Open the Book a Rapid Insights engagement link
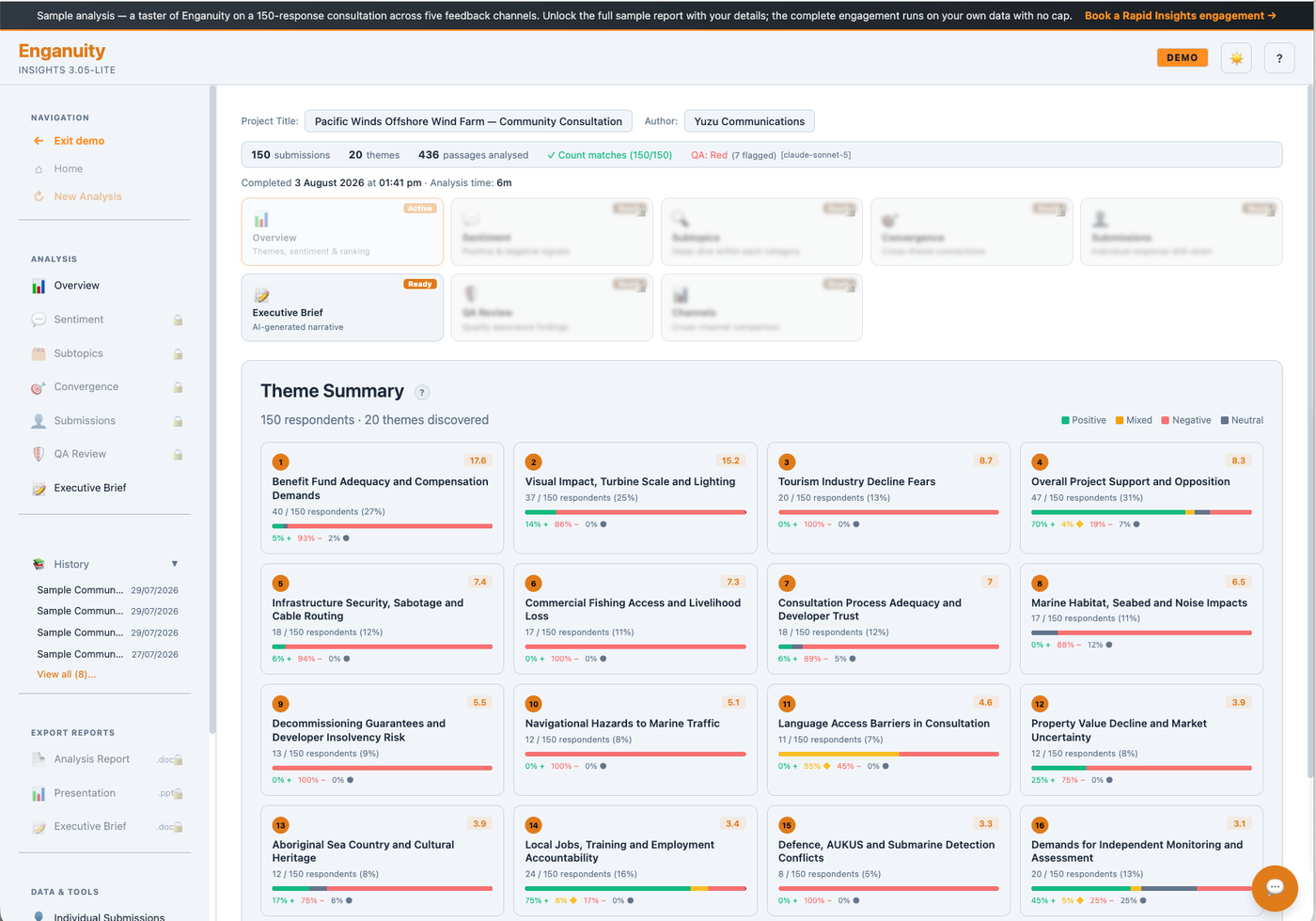 tap(1181, 15)
